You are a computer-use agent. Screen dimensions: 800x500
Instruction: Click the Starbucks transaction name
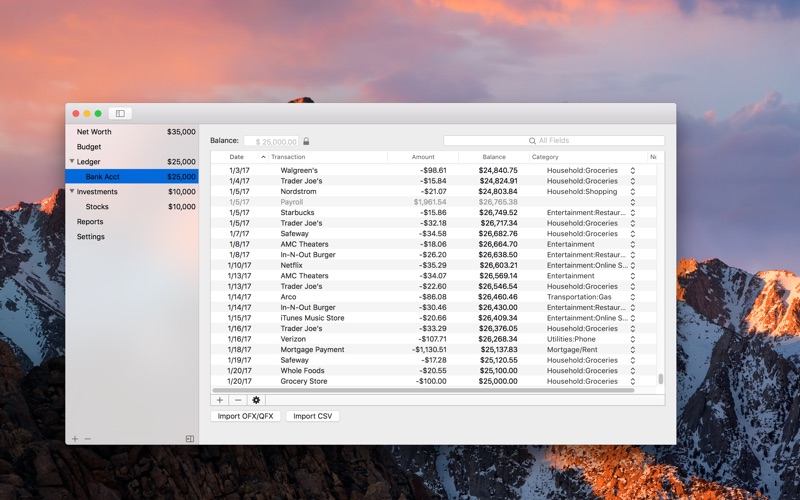(297, 213)
